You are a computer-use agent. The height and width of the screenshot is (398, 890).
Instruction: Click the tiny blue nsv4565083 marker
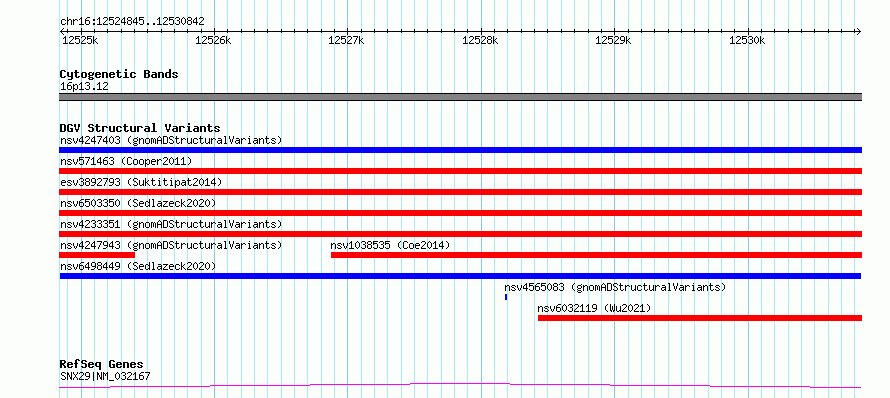[x=506, y=297]
